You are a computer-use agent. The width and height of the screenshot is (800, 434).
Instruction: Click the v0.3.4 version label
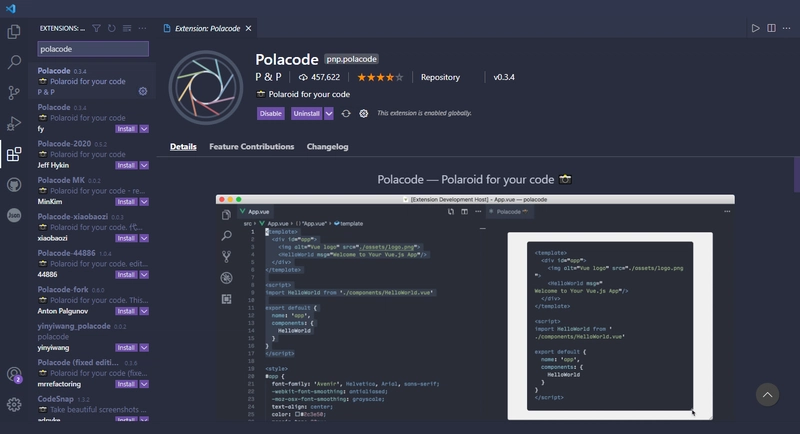(504, 78)
